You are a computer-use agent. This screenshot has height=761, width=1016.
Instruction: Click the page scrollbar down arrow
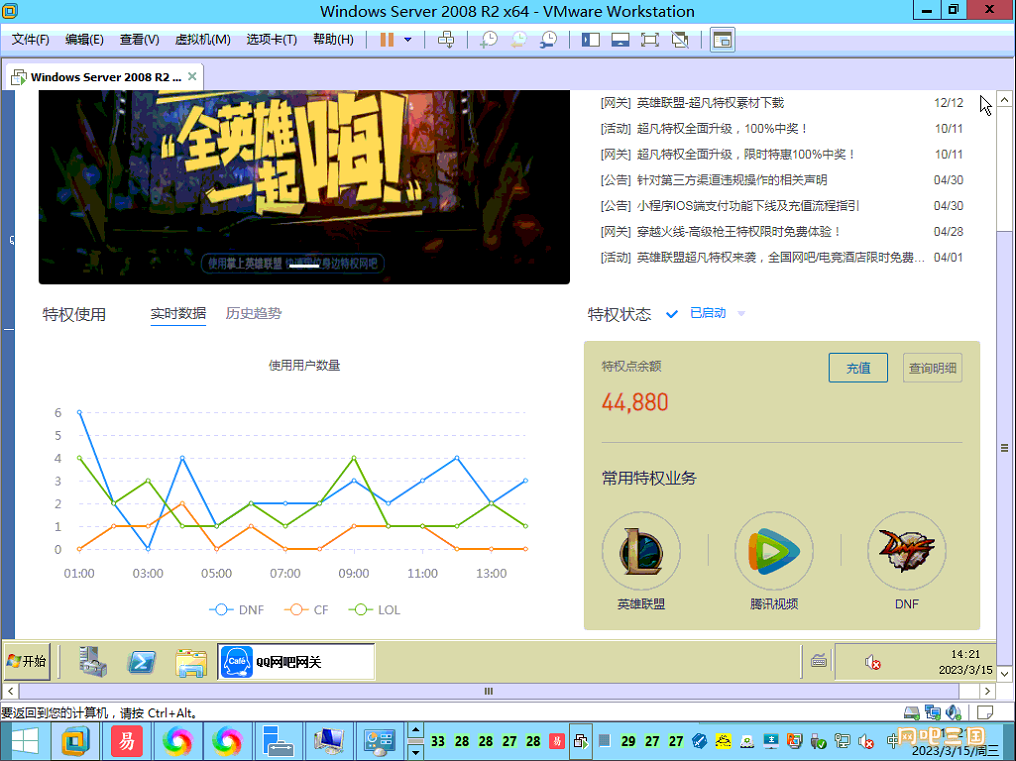pos(1004,674)
